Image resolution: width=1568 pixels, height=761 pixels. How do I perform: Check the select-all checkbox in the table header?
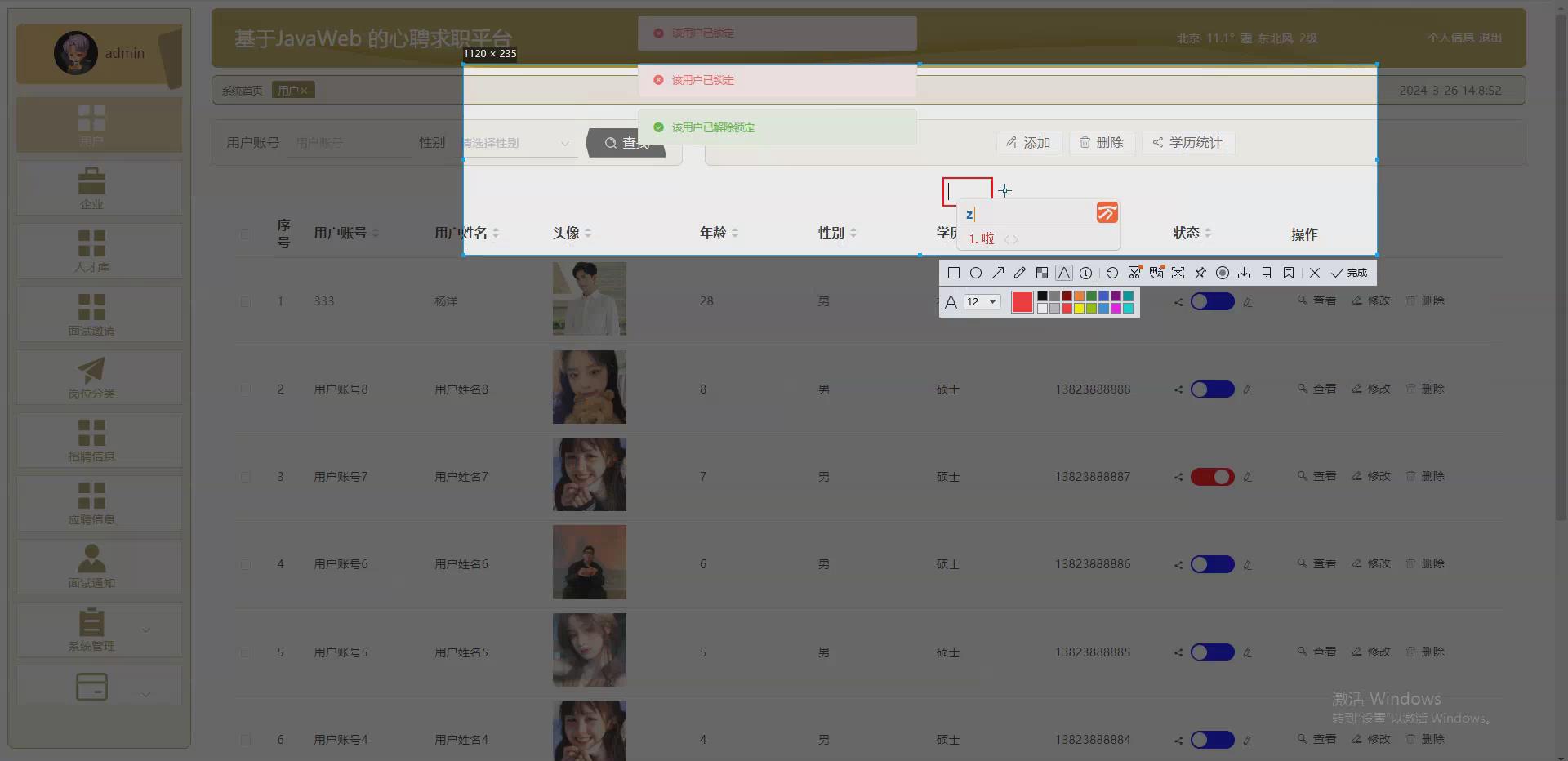(246, 235)
